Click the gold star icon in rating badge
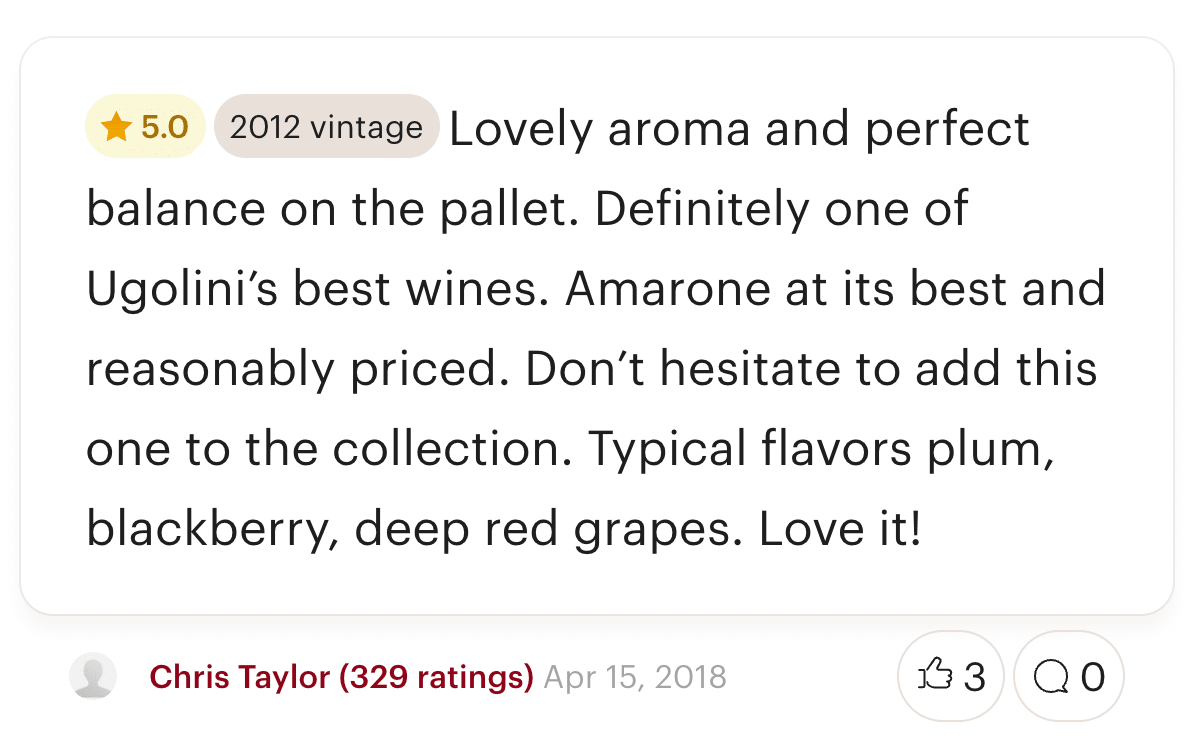The height and width of the screenshot is (754, 1204). pos(117,127)
